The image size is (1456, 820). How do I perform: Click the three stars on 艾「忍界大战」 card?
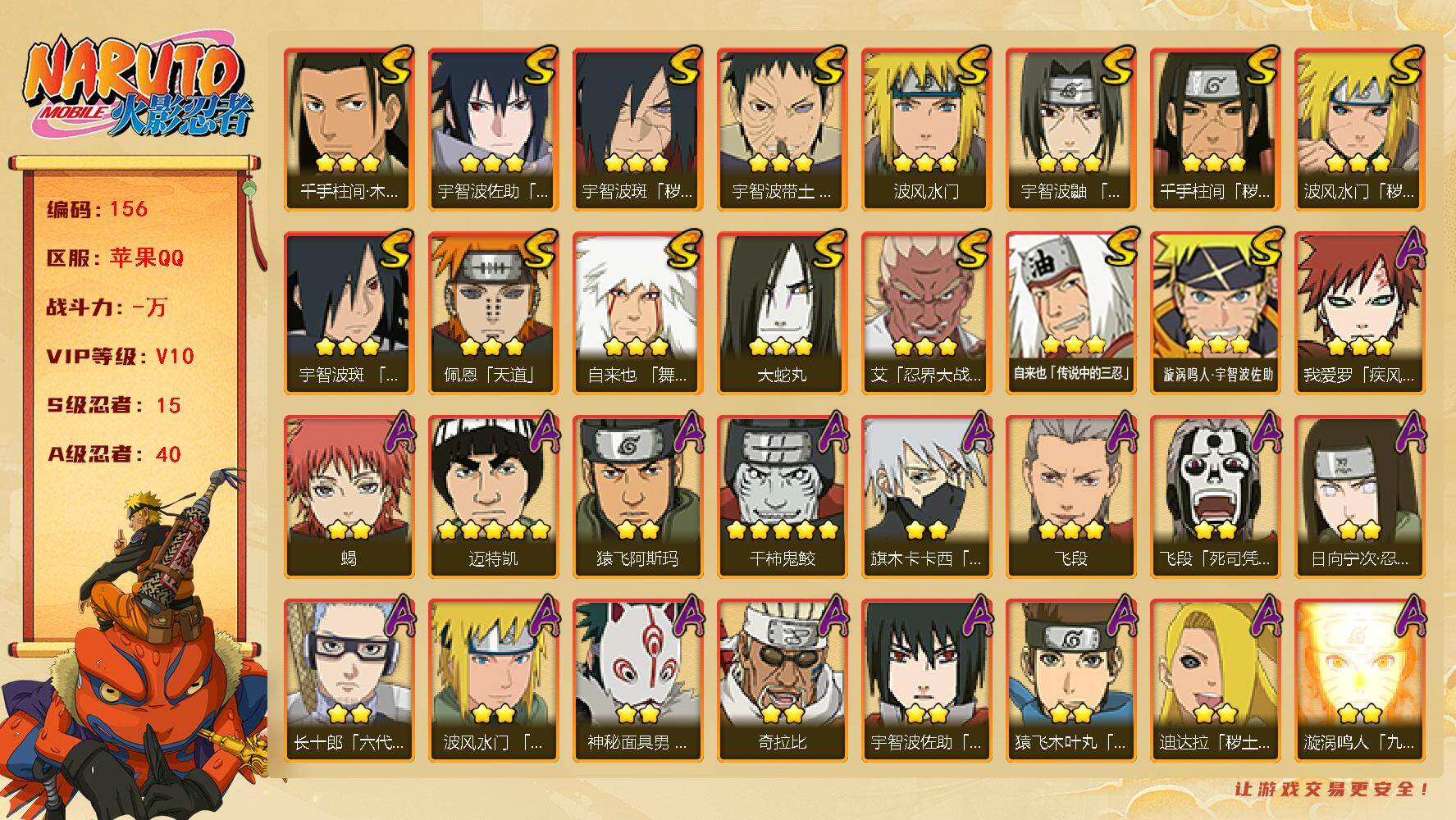(x=925, y=347)
